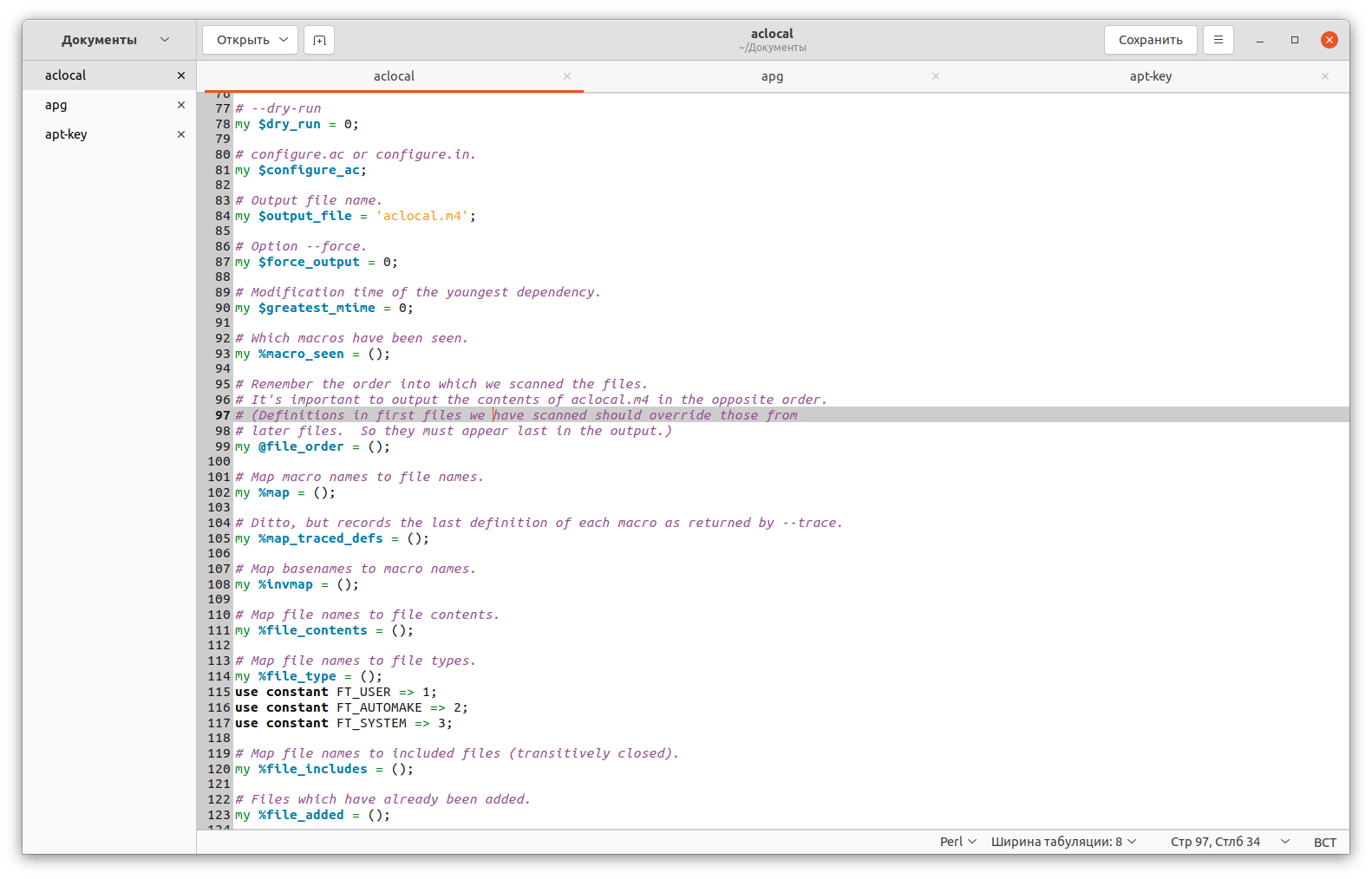1372x879 pixels.
Task: Close the aclocal tab
Action: (x=567, y=76)
